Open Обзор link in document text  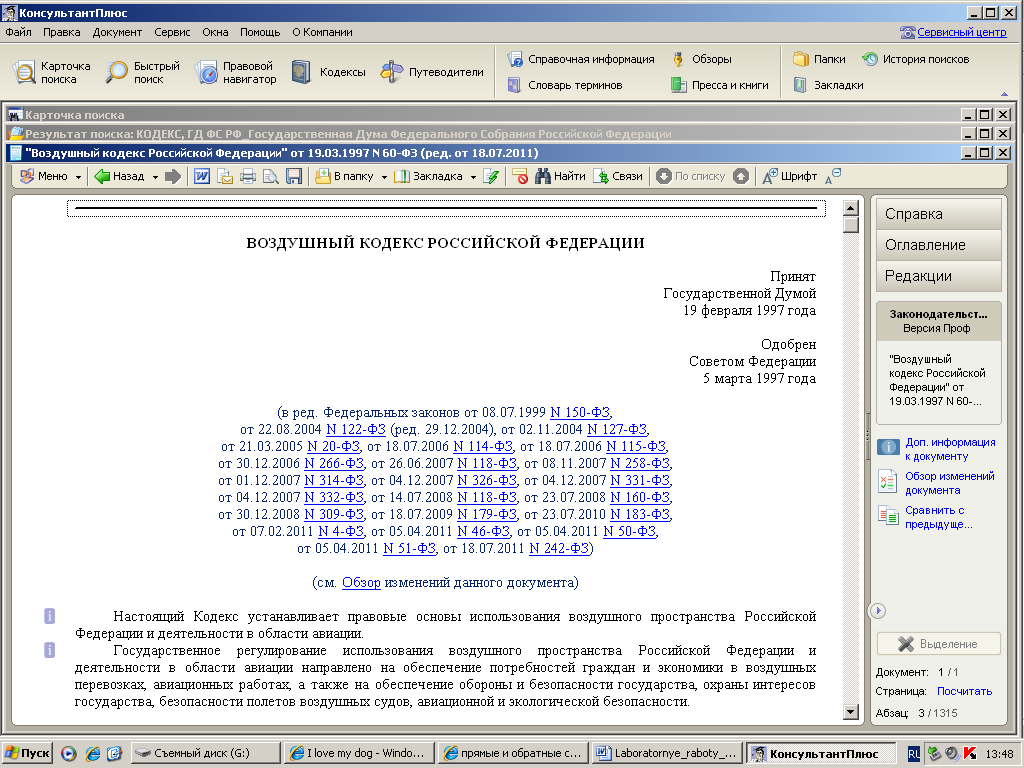(361, 582)
